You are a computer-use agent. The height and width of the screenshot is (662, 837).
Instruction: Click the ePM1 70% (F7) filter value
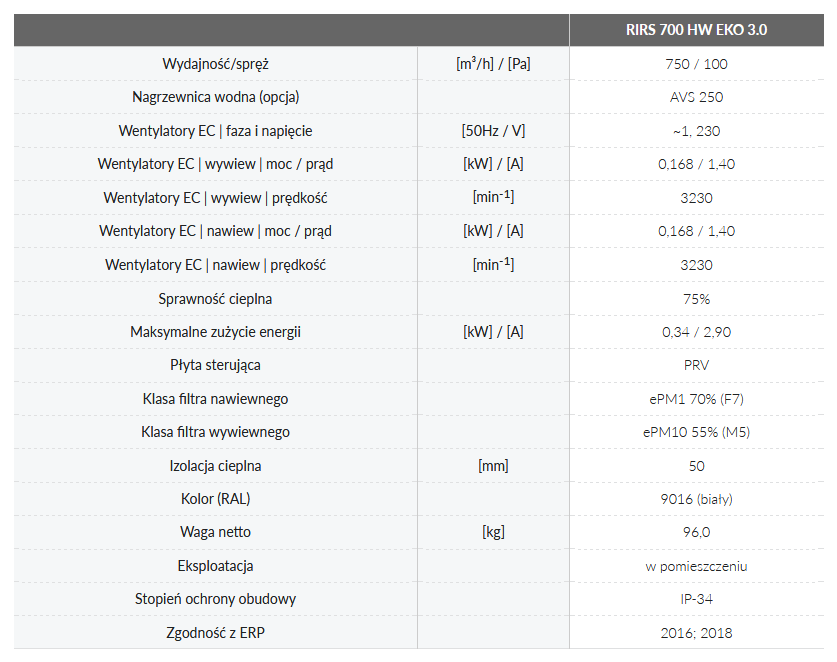point(696,399)
